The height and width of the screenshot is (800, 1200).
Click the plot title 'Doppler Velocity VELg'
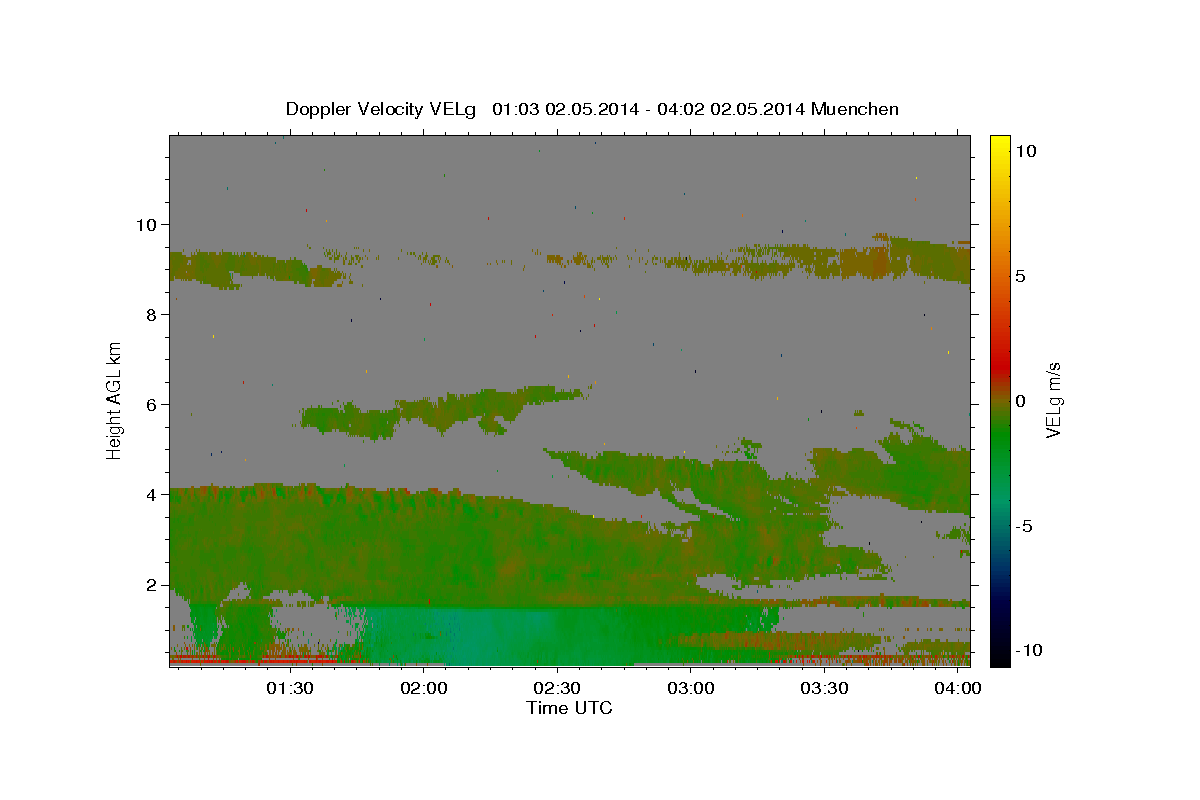(383, 109)
